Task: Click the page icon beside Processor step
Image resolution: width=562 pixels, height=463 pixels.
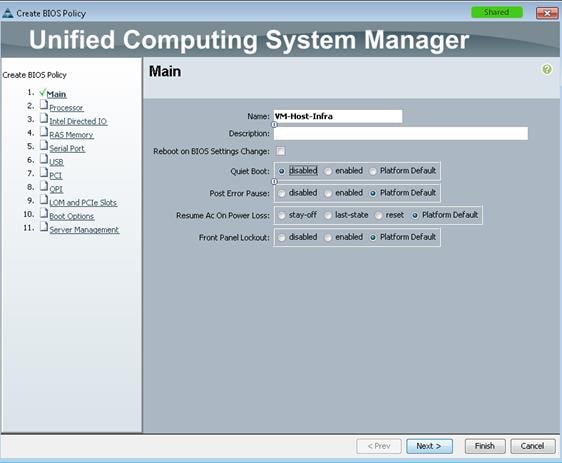Action: pos(44,105)
